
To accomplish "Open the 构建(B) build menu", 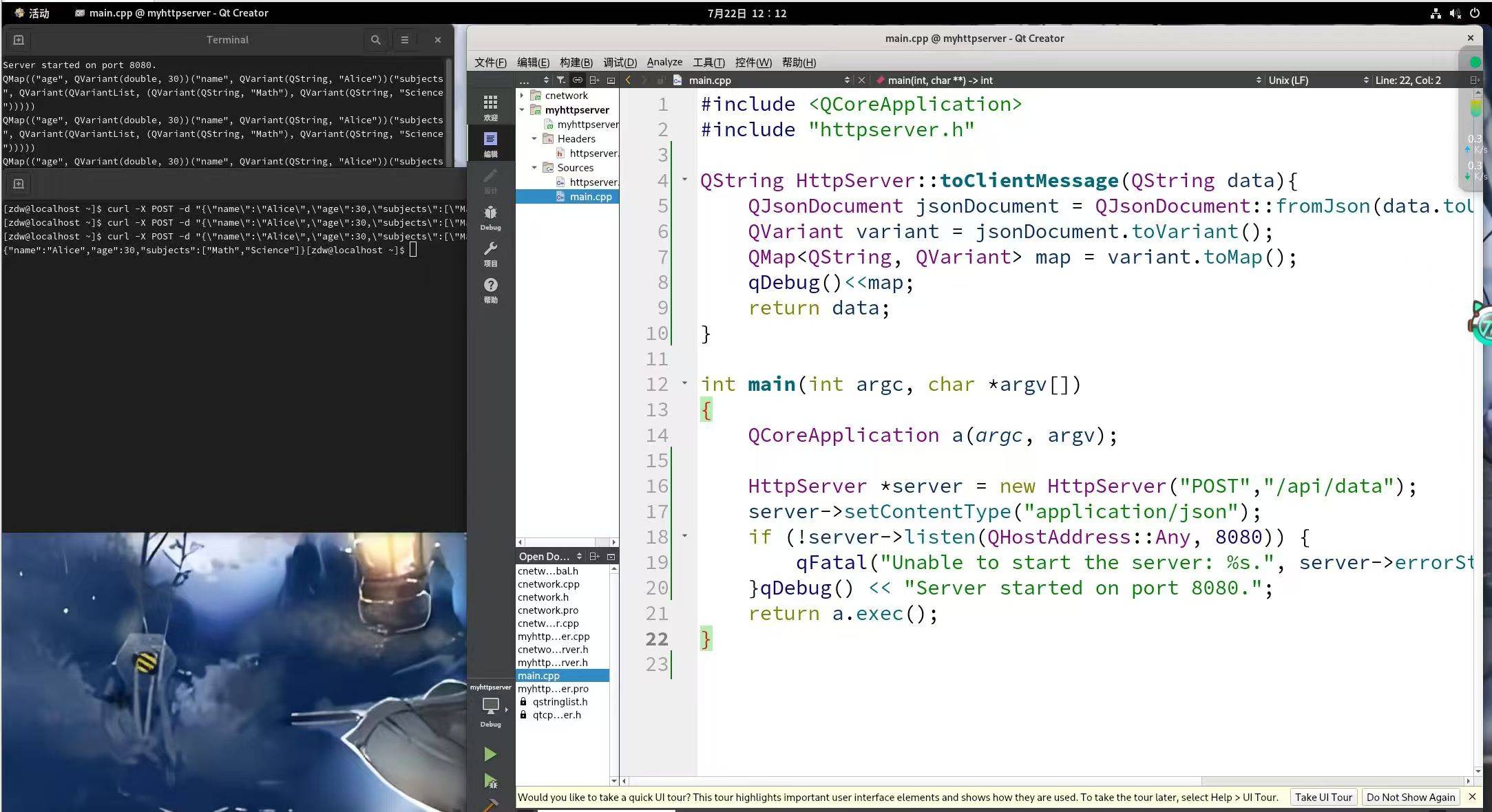I will 576,63.
